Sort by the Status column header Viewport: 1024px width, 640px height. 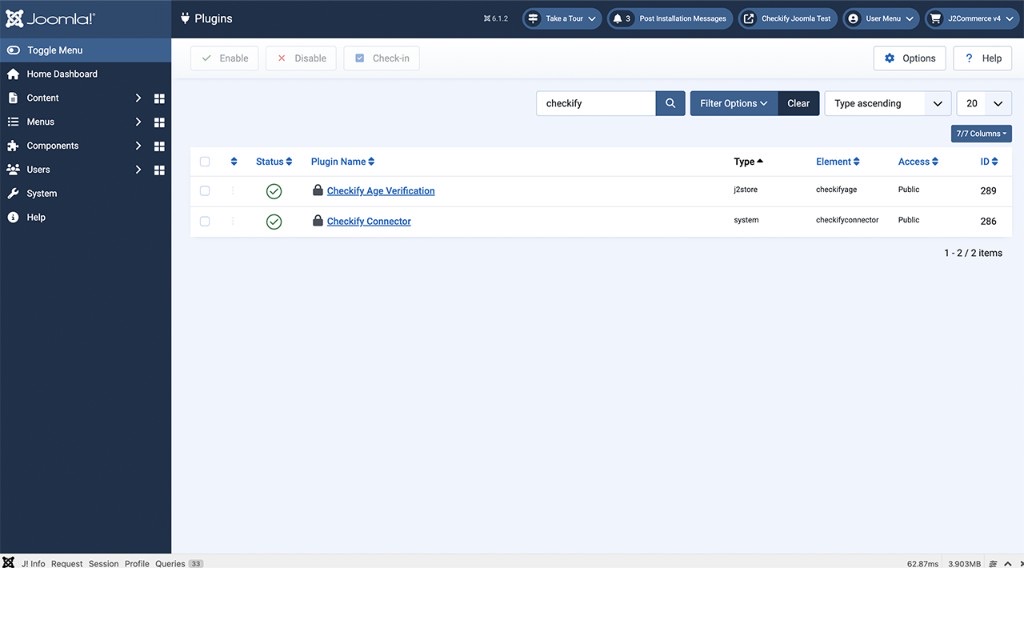(274, 161)
